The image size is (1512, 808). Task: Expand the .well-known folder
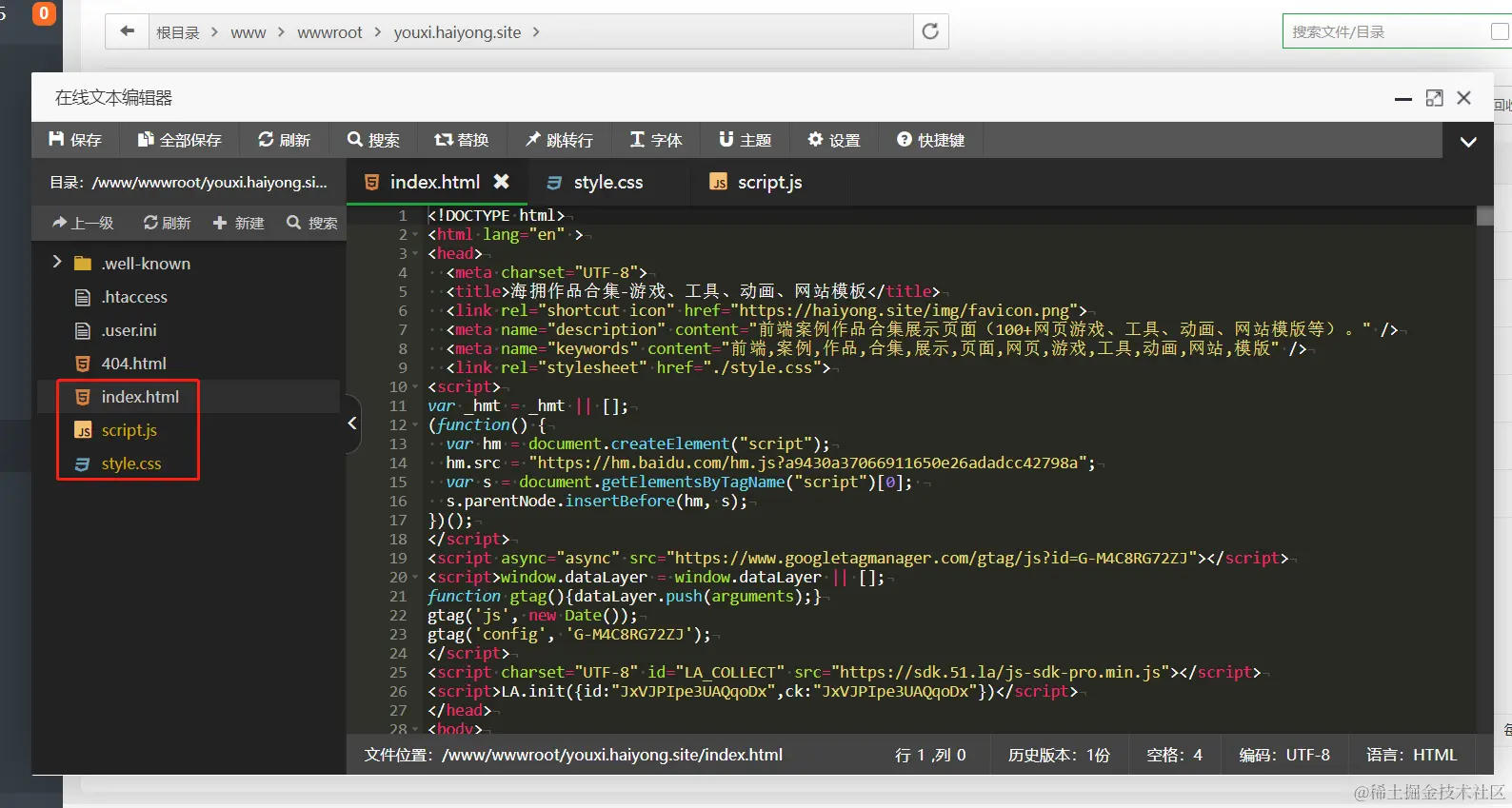[57, 263]
